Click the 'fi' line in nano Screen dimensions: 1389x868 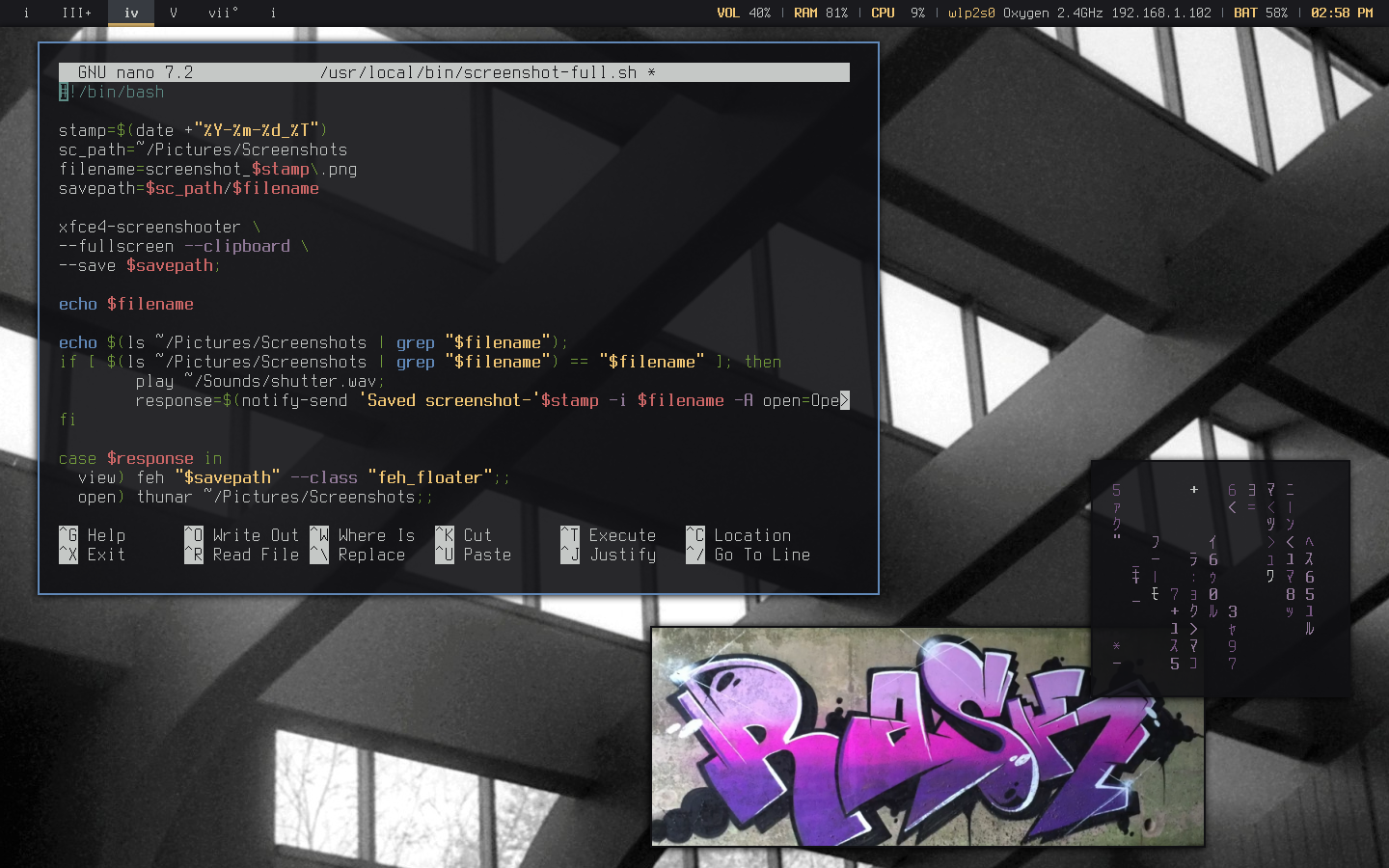[x=68, y=420]
